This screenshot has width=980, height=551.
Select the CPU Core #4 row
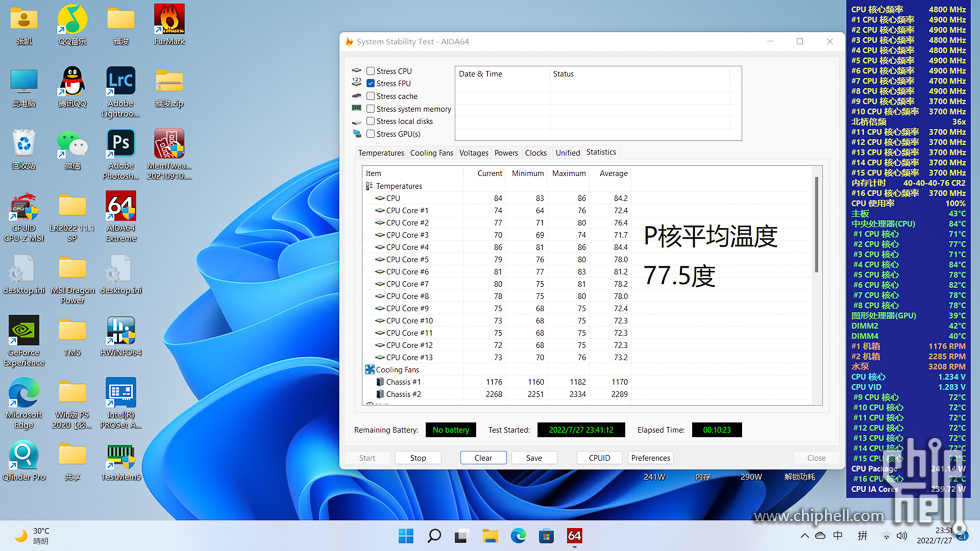(x=498, y=247)
